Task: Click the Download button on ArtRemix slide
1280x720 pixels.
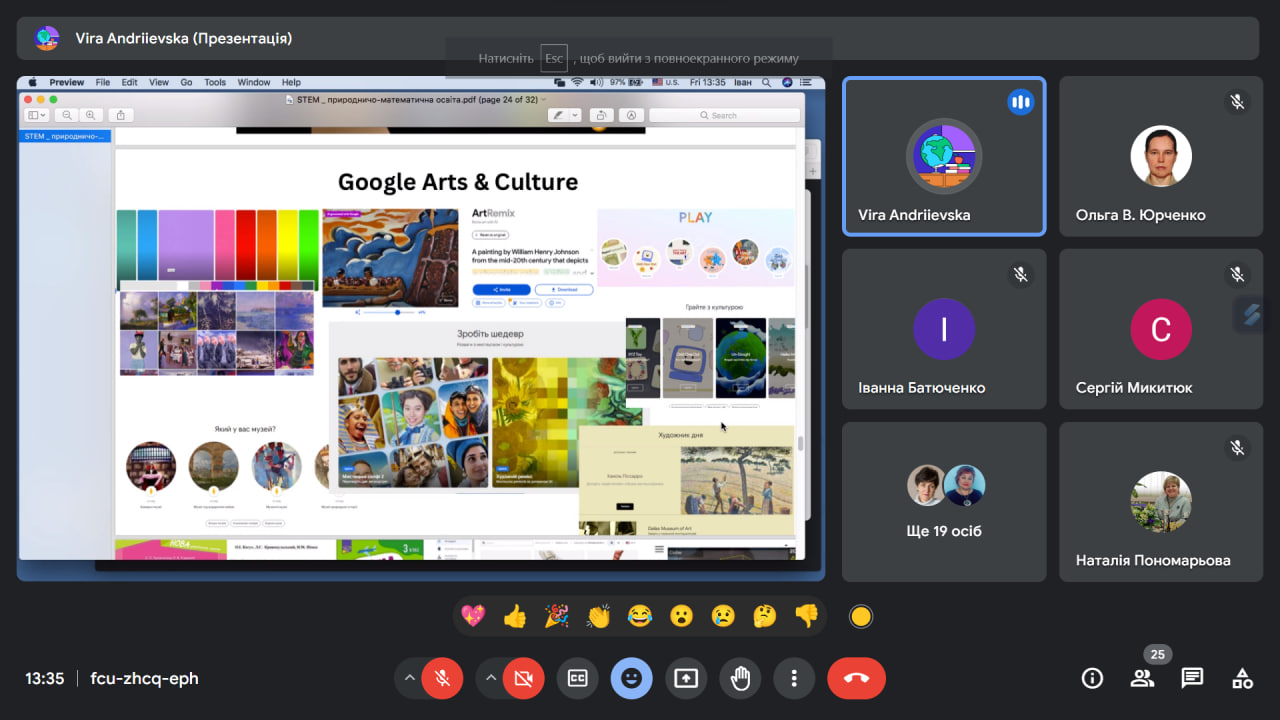Action: point(564,290)
